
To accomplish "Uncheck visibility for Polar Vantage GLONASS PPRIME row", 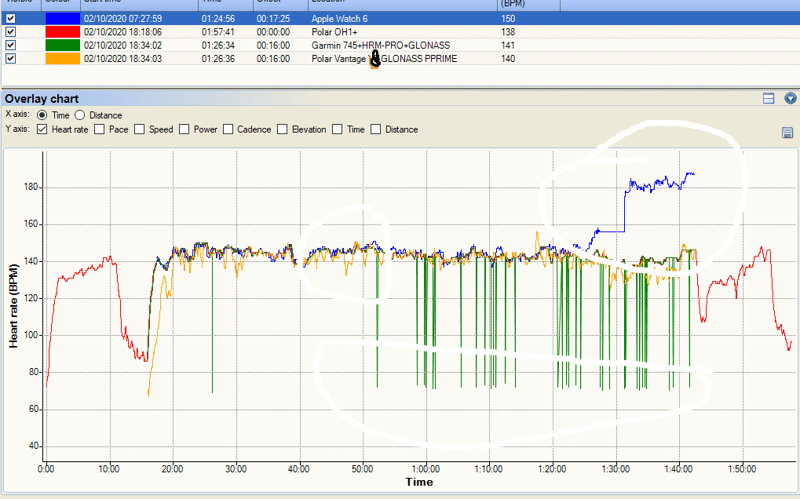I will pos(10,58).
